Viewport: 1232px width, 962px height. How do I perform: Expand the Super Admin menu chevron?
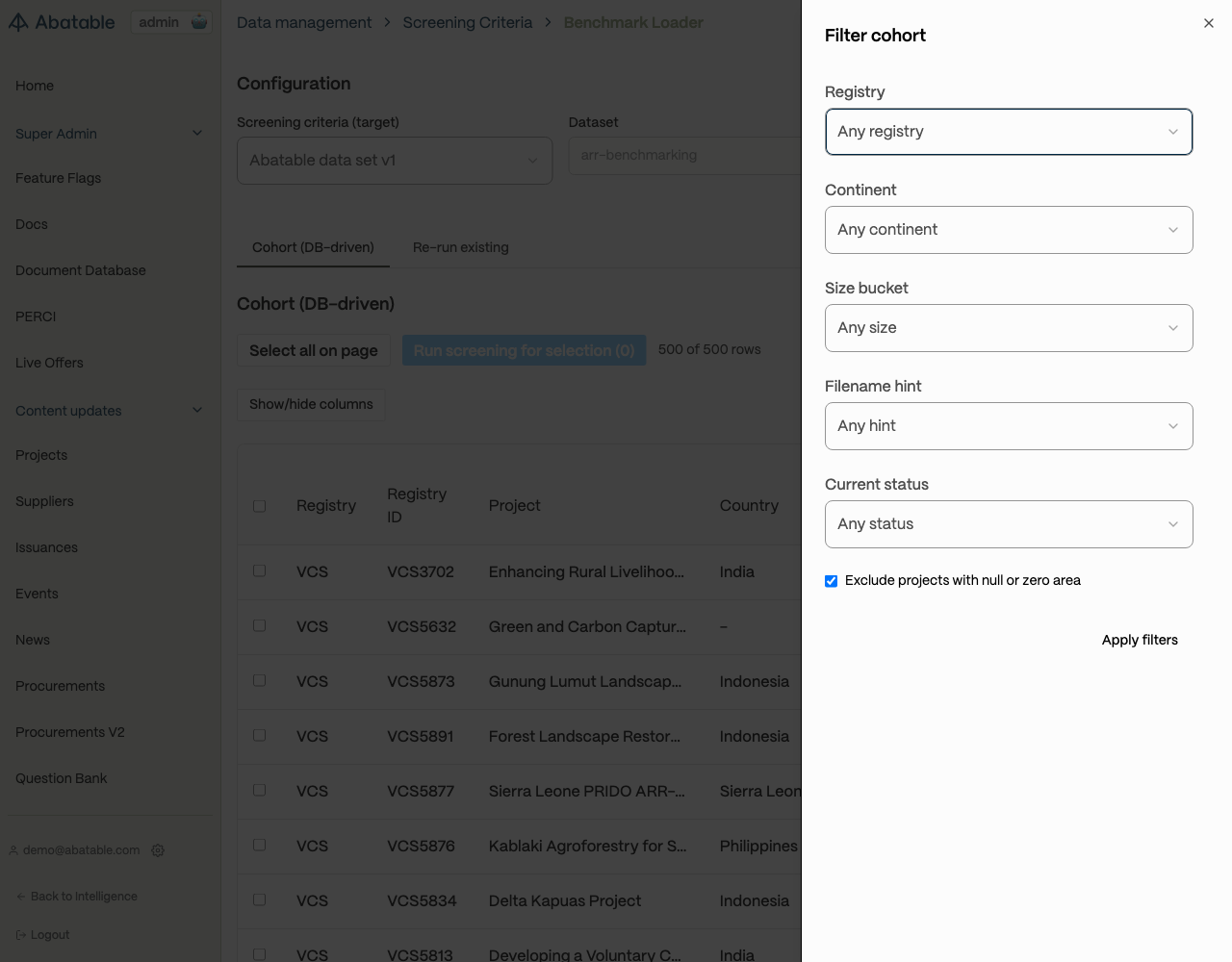(197, 133)
